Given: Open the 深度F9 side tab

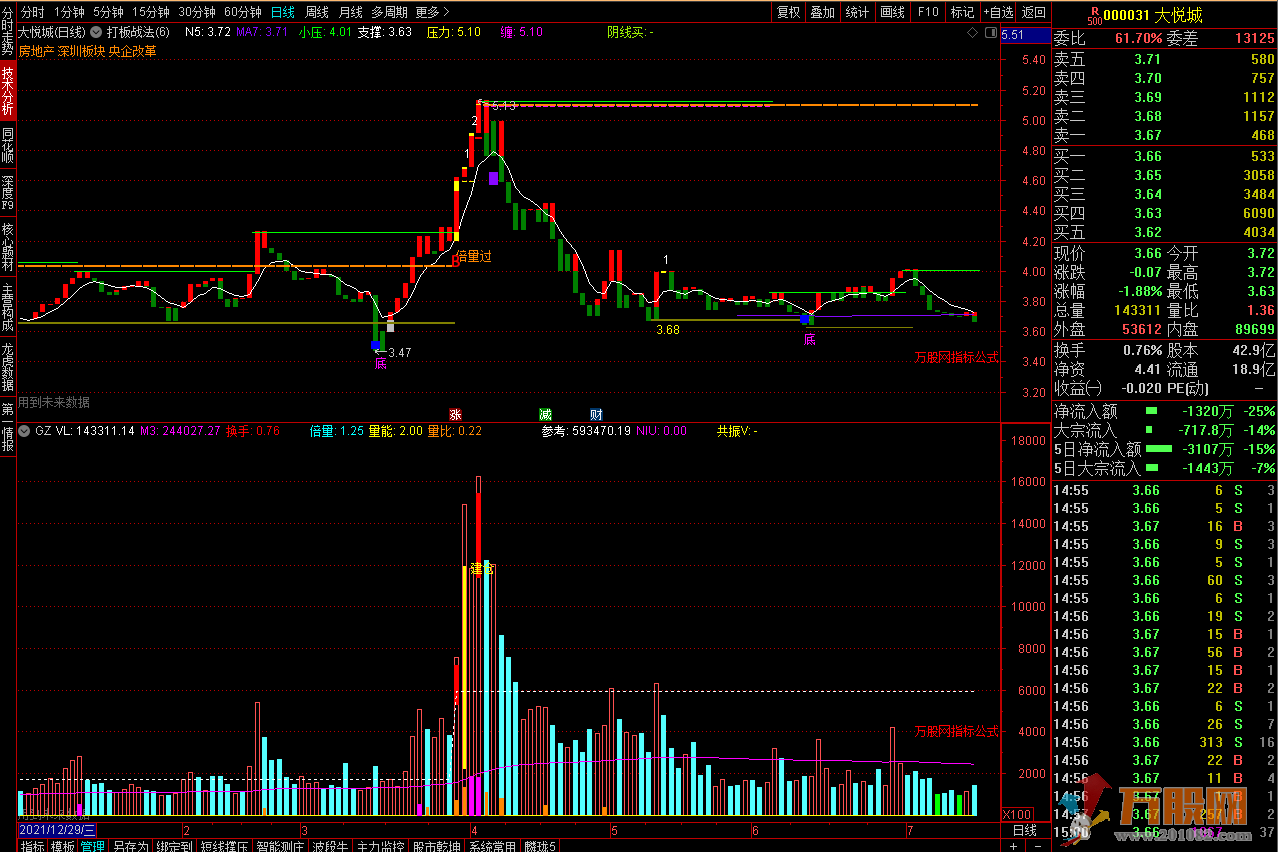Looking at the screenshot, I should click(x=8, y=192).
